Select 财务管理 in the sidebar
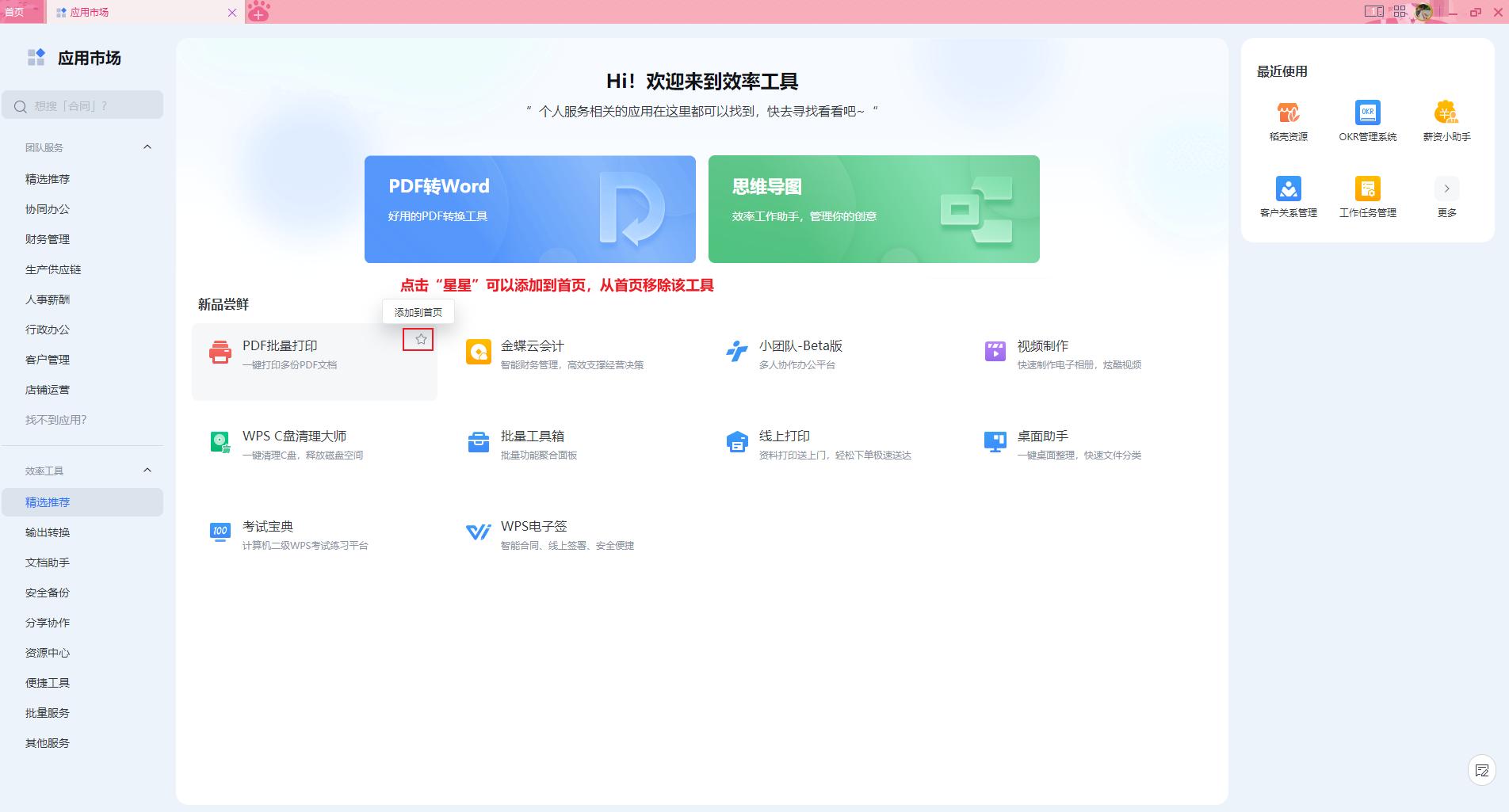Image resolution: width=1509 pixels, height=812 pixels. pyautogui.click(x=49, y=238)
